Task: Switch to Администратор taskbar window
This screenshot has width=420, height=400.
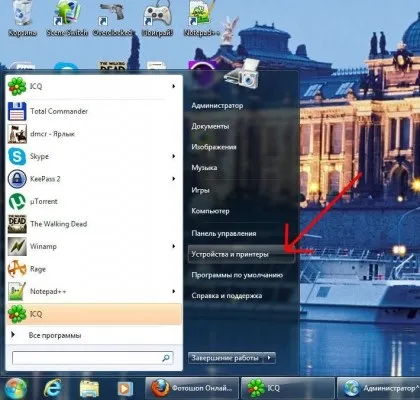Action: (379, 389)
